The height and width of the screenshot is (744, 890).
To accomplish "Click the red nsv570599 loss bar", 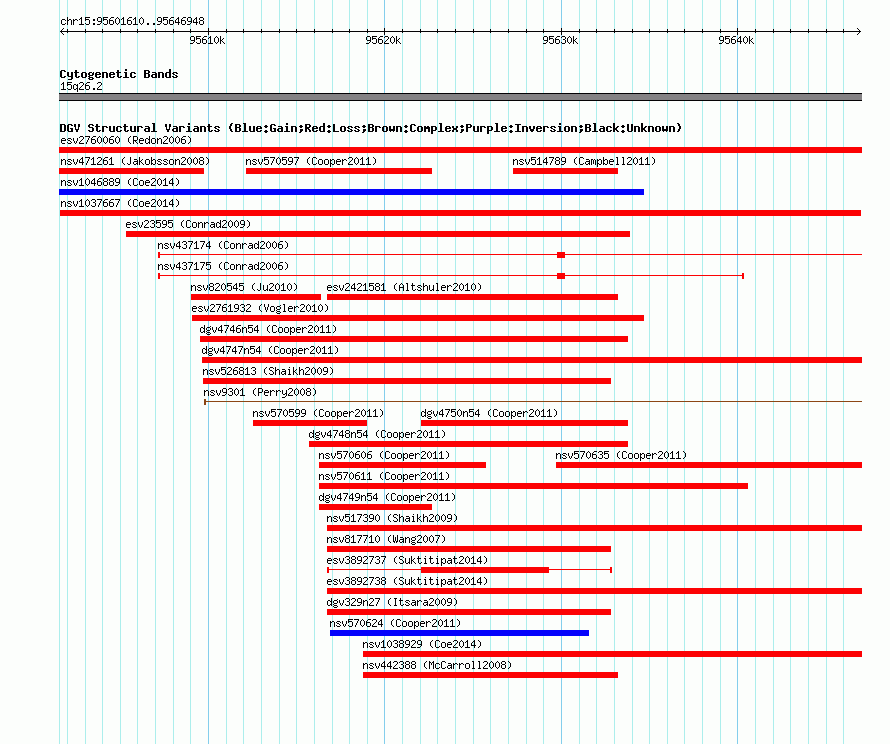I will click(x=310, y=423).
